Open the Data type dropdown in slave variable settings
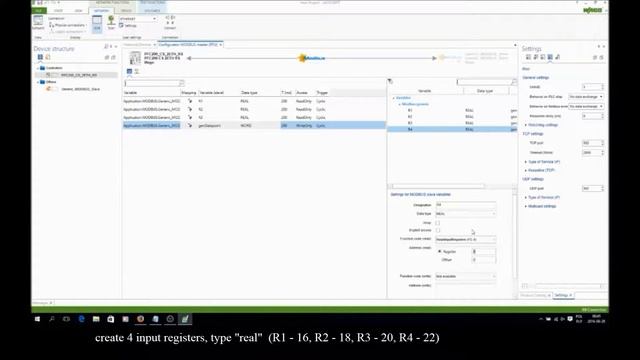The width and height of the screenshot is (640, 360). click(x=466, y=213)
